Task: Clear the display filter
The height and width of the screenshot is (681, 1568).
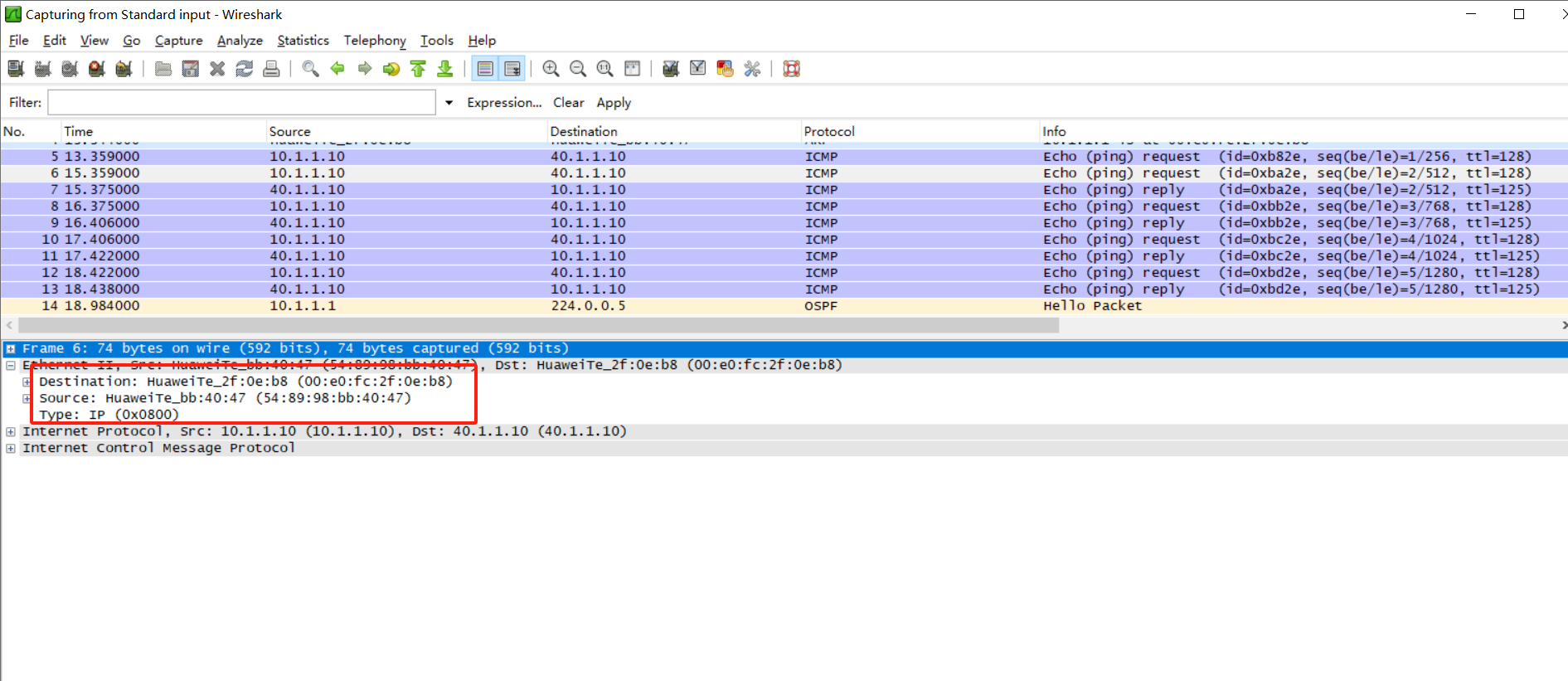Action: (x=569, y=103)
